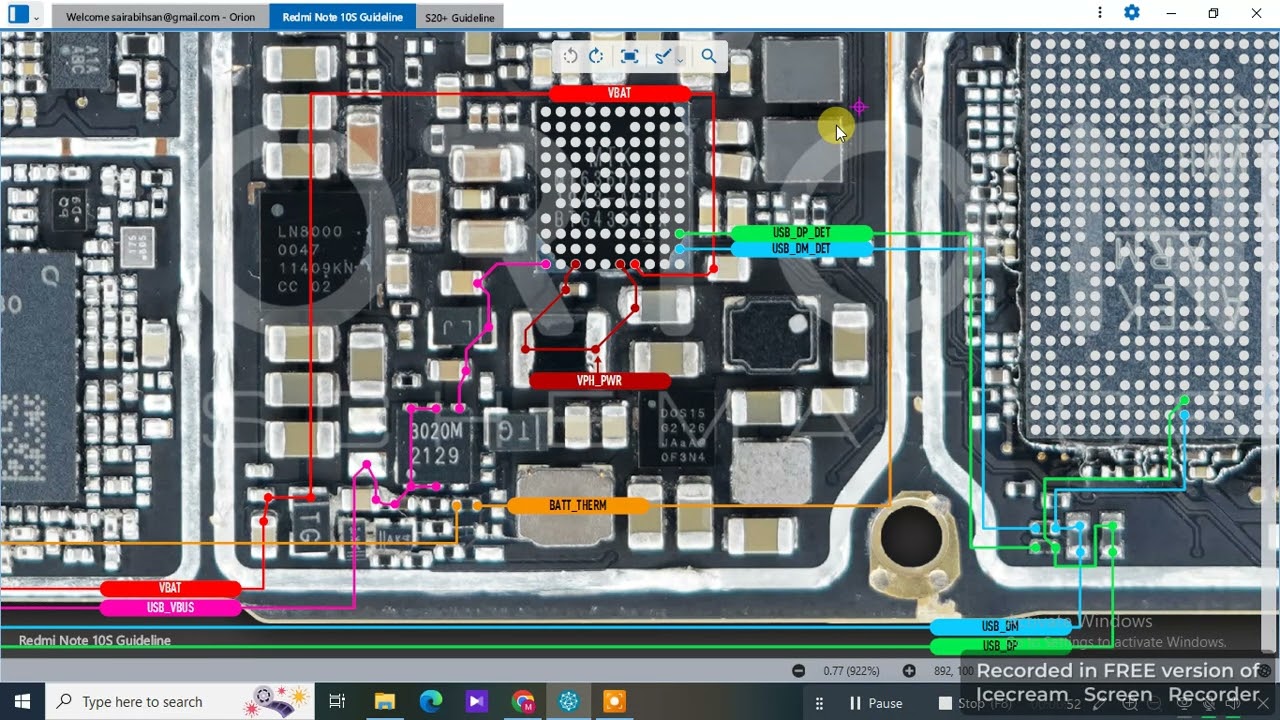Image resolution: width=1280 pixels, height=720 pixels.
Task: Zoom out with the minus button
Action: (x=798, y=671)
